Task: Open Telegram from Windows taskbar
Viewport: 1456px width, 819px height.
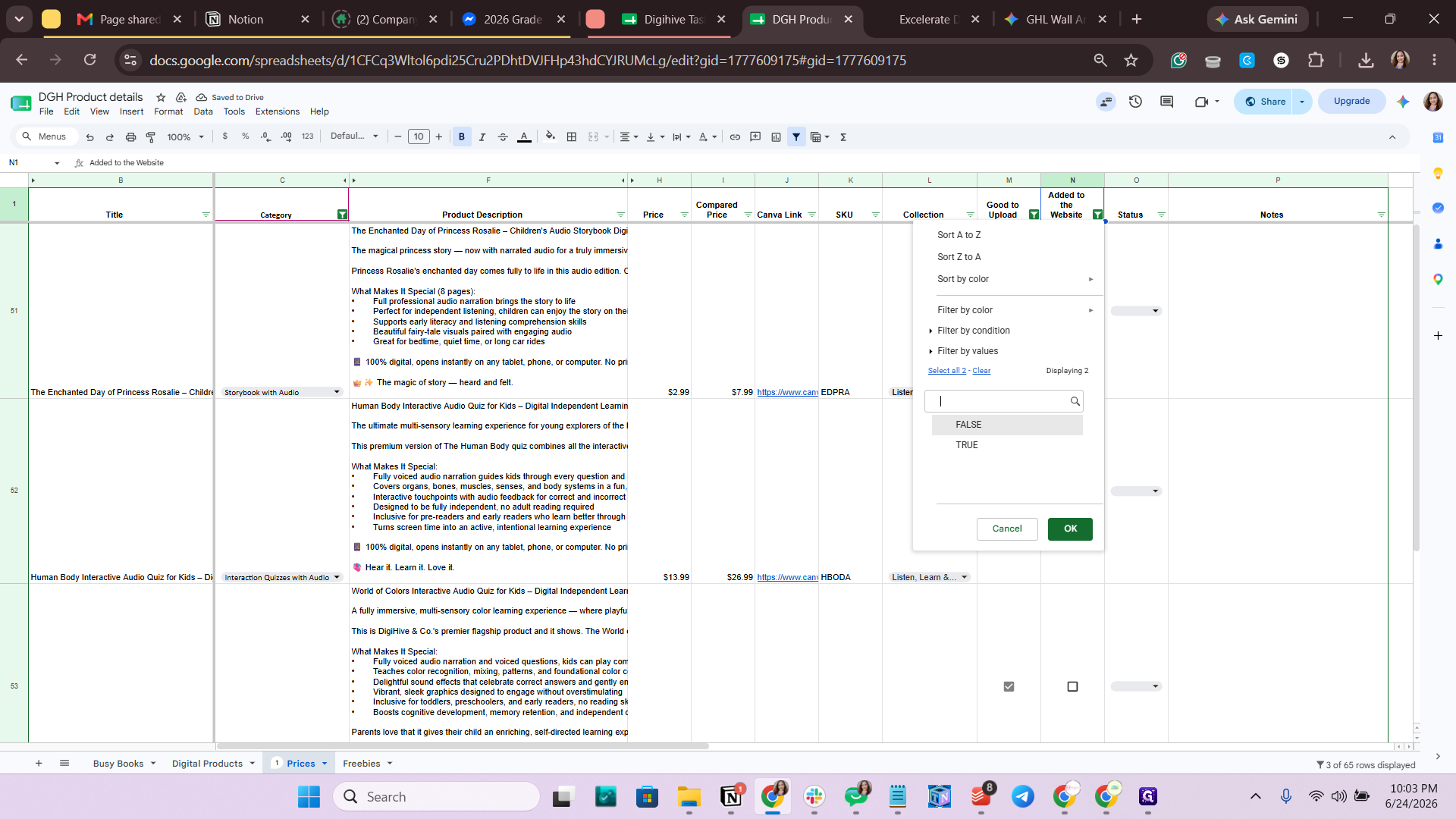Action: coord(1023,796)
